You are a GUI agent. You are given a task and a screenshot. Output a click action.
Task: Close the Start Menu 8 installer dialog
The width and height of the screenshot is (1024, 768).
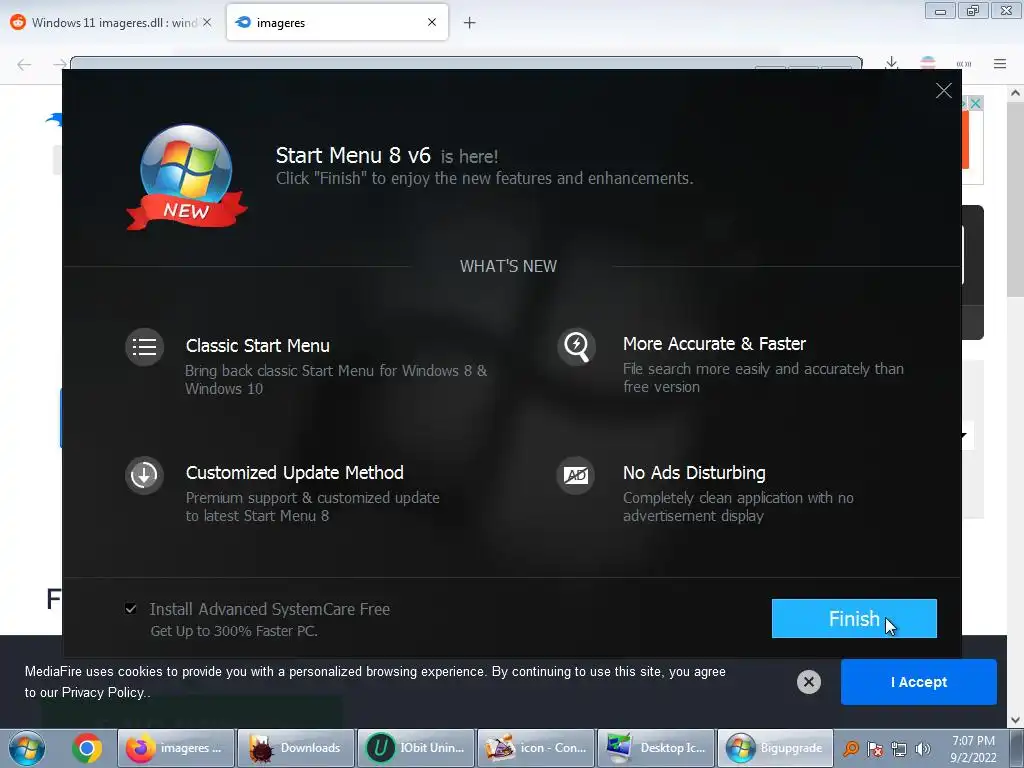point(943,91)
